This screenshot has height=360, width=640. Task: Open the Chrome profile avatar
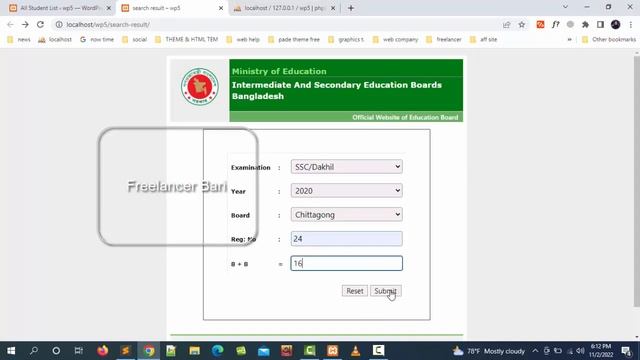pyautogui.click(x=616, y=24)
